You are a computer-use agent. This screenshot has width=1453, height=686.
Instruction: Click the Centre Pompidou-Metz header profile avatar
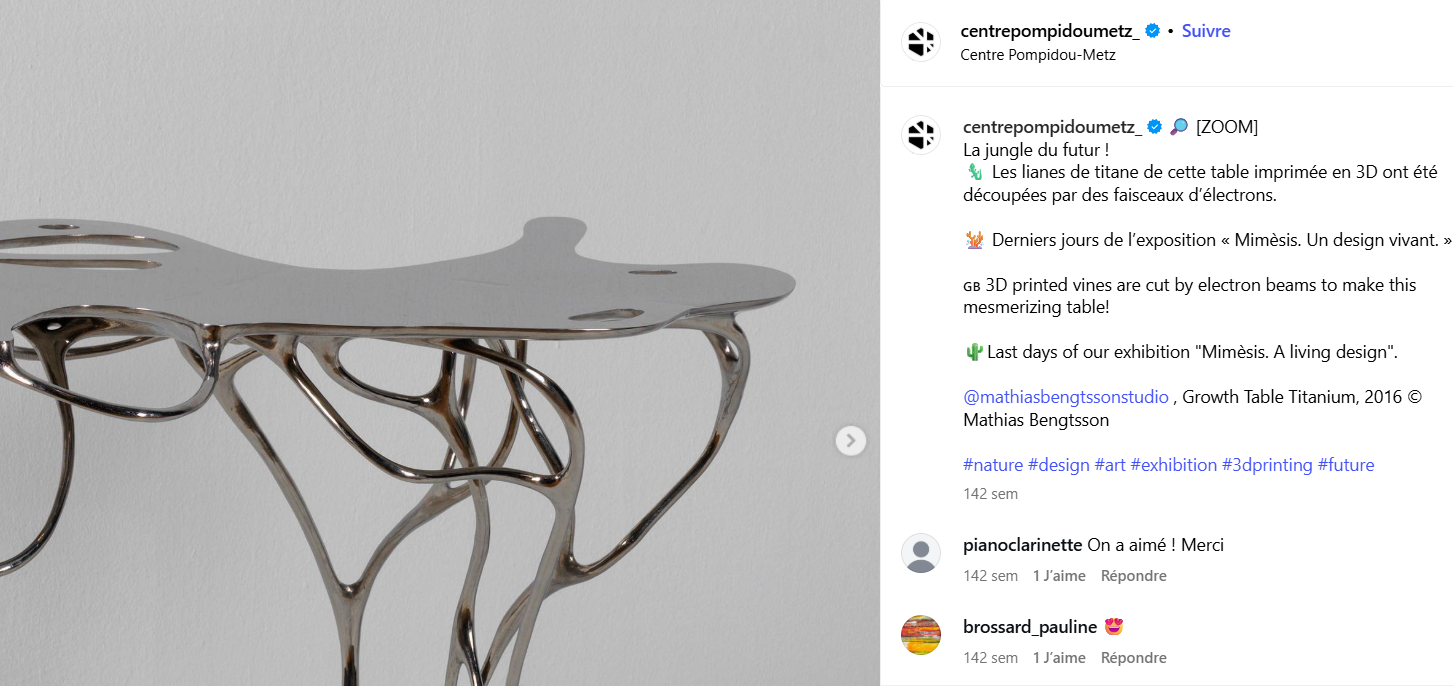[921, 42]
